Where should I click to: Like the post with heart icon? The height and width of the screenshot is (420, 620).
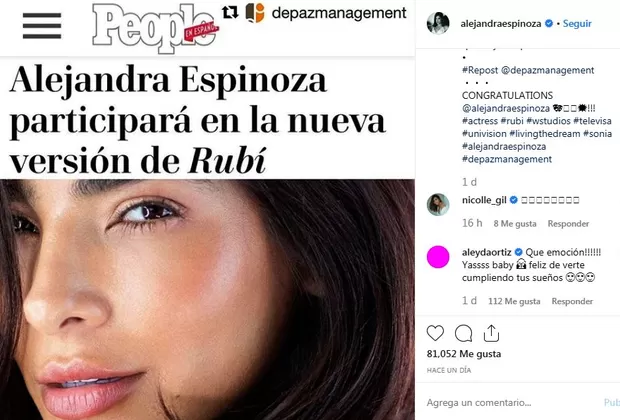tap(435, 333)
